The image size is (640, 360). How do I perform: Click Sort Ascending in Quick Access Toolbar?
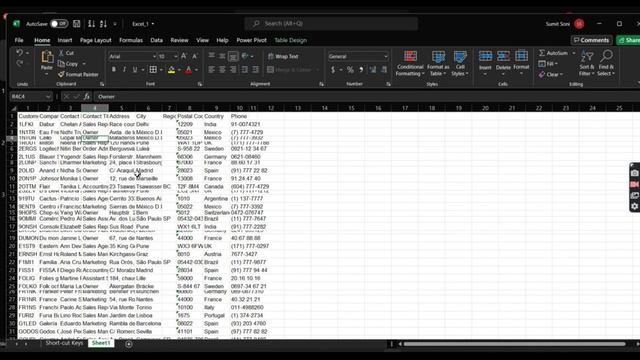pos(91,24)
